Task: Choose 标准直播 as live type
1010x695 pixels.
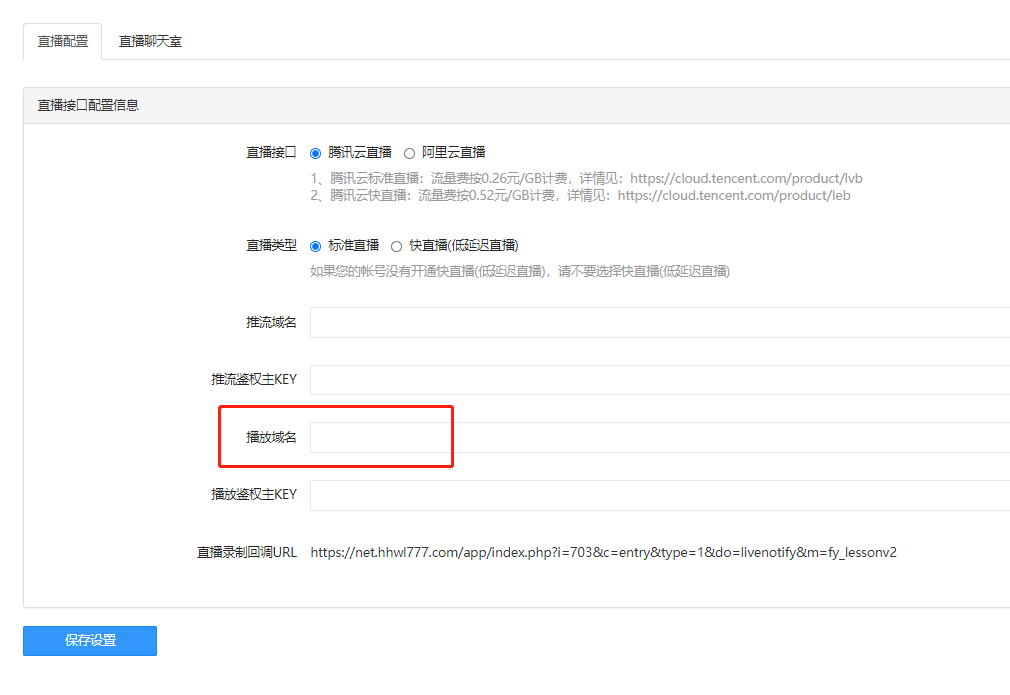Action: (316, 246)
